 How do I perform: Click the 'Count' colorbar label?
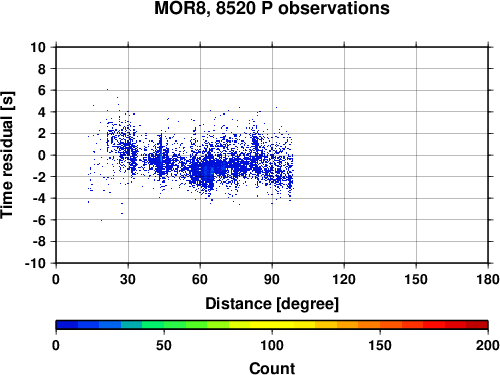272,368
